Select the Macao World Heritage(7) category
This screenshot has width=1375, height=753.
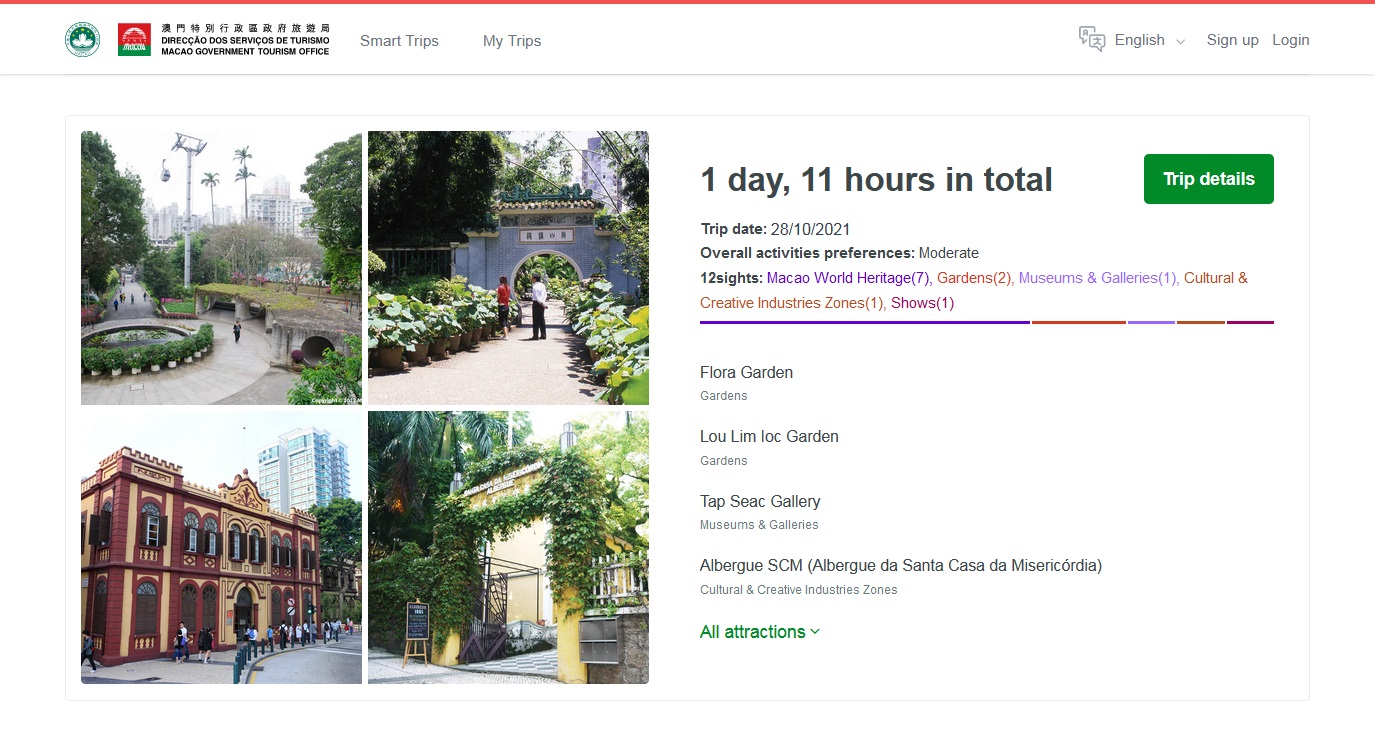click(x=848, y=278)
